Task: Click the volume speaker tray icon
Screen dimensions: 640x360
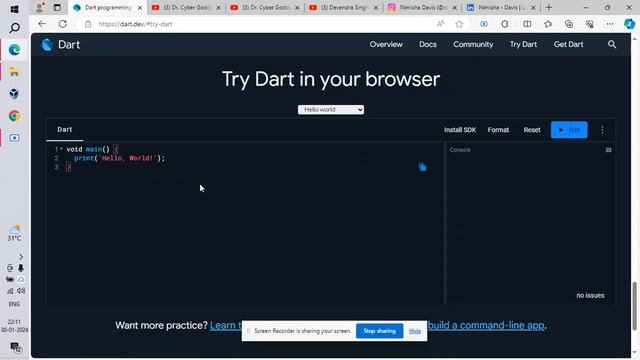Action: pos(21,291)
